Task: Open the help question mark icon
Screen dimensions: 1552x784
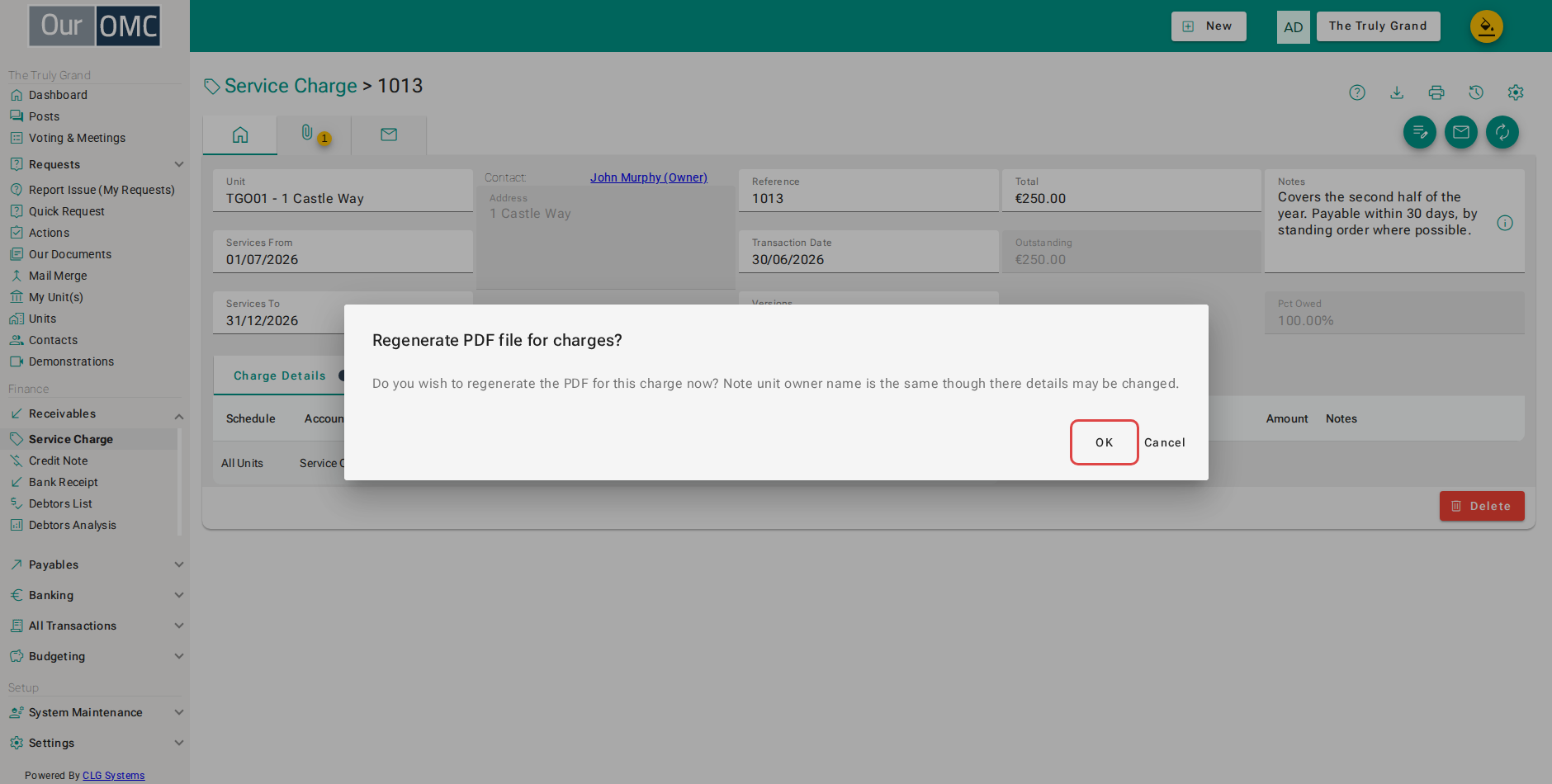Action: point(1357,92)
